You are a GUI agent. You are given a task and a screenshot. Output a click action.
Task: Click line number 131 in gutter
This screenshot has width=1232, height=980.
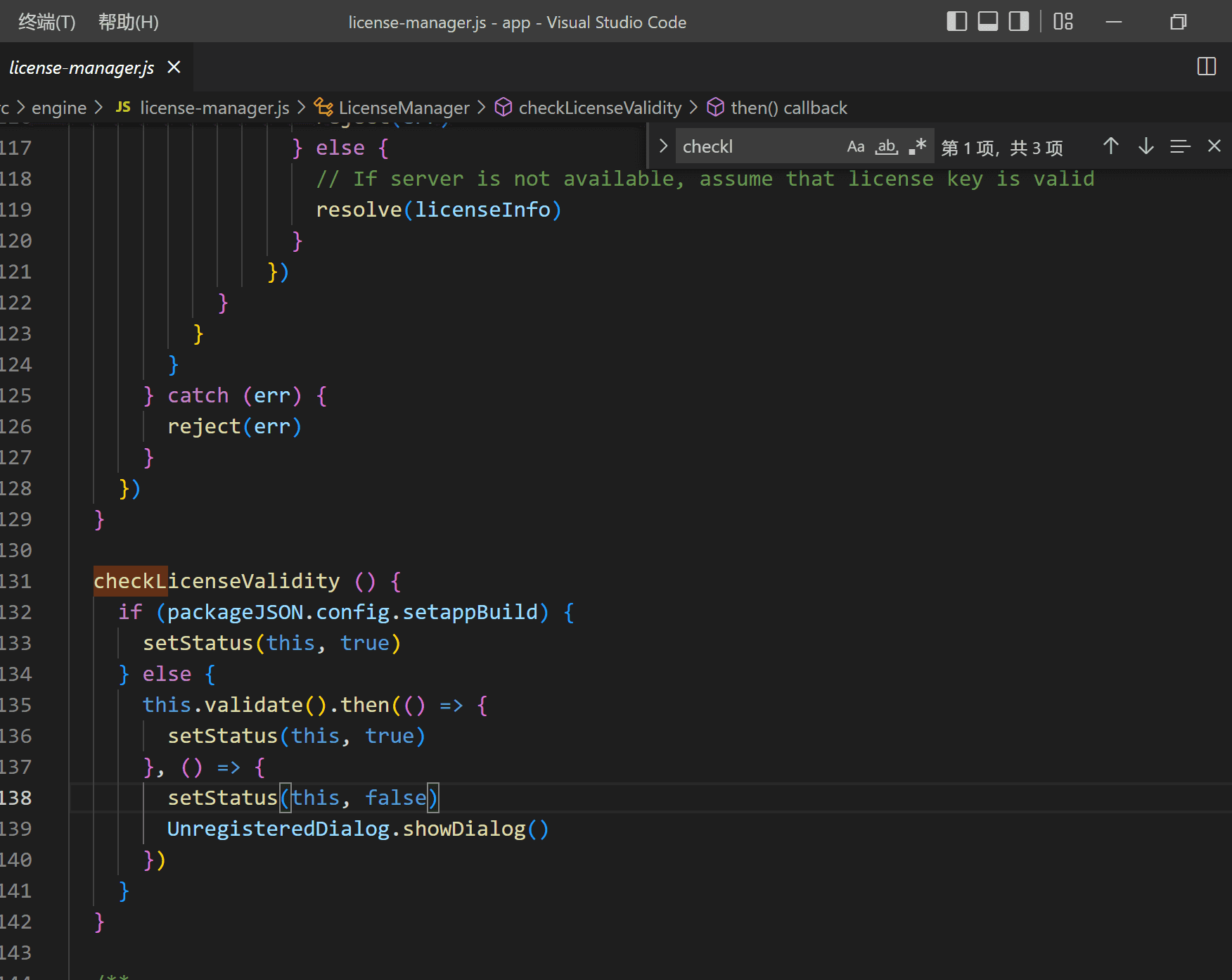[15, 581]
